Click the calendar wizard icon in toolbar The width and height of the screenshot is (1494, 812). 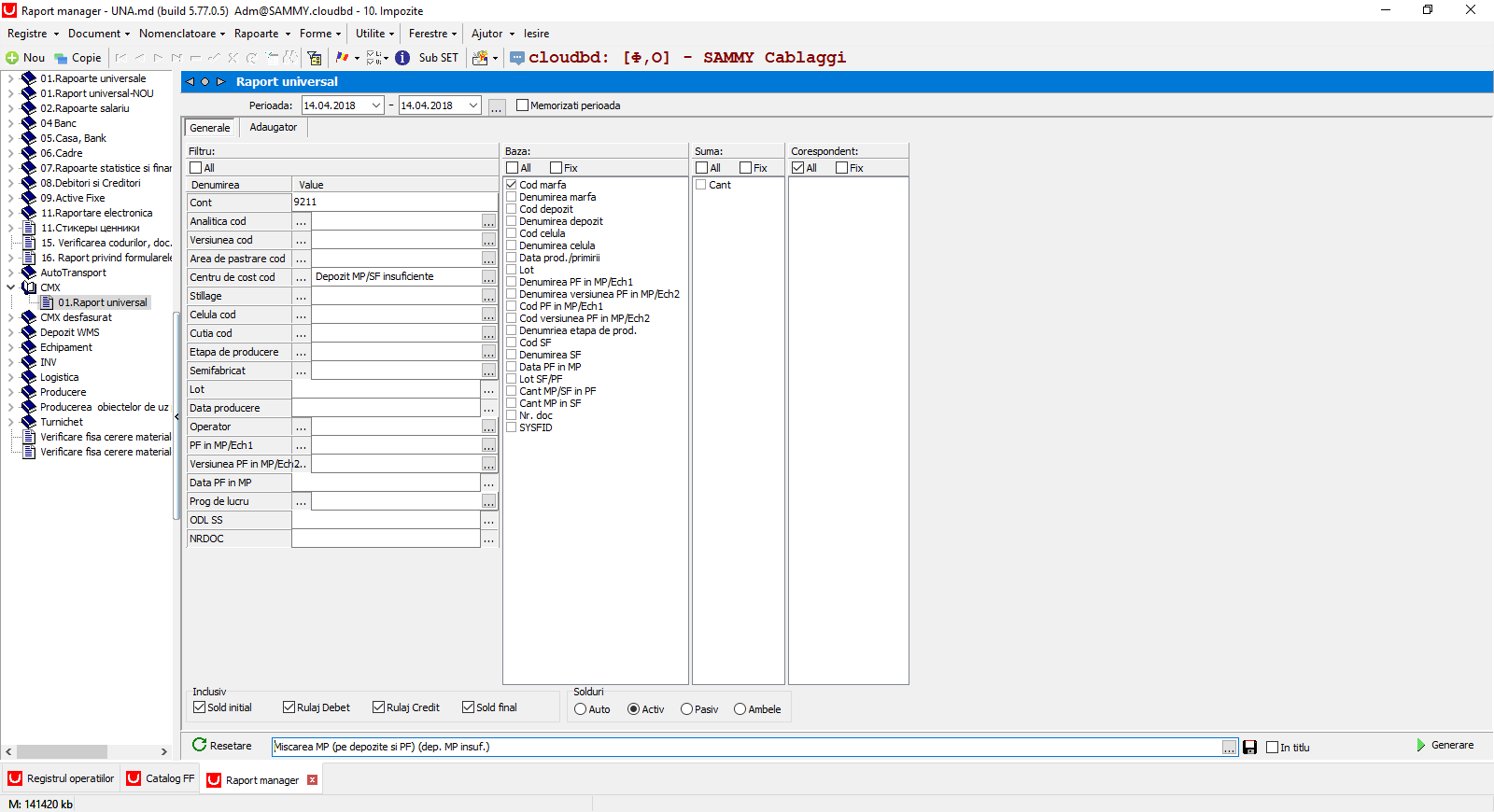481,58
